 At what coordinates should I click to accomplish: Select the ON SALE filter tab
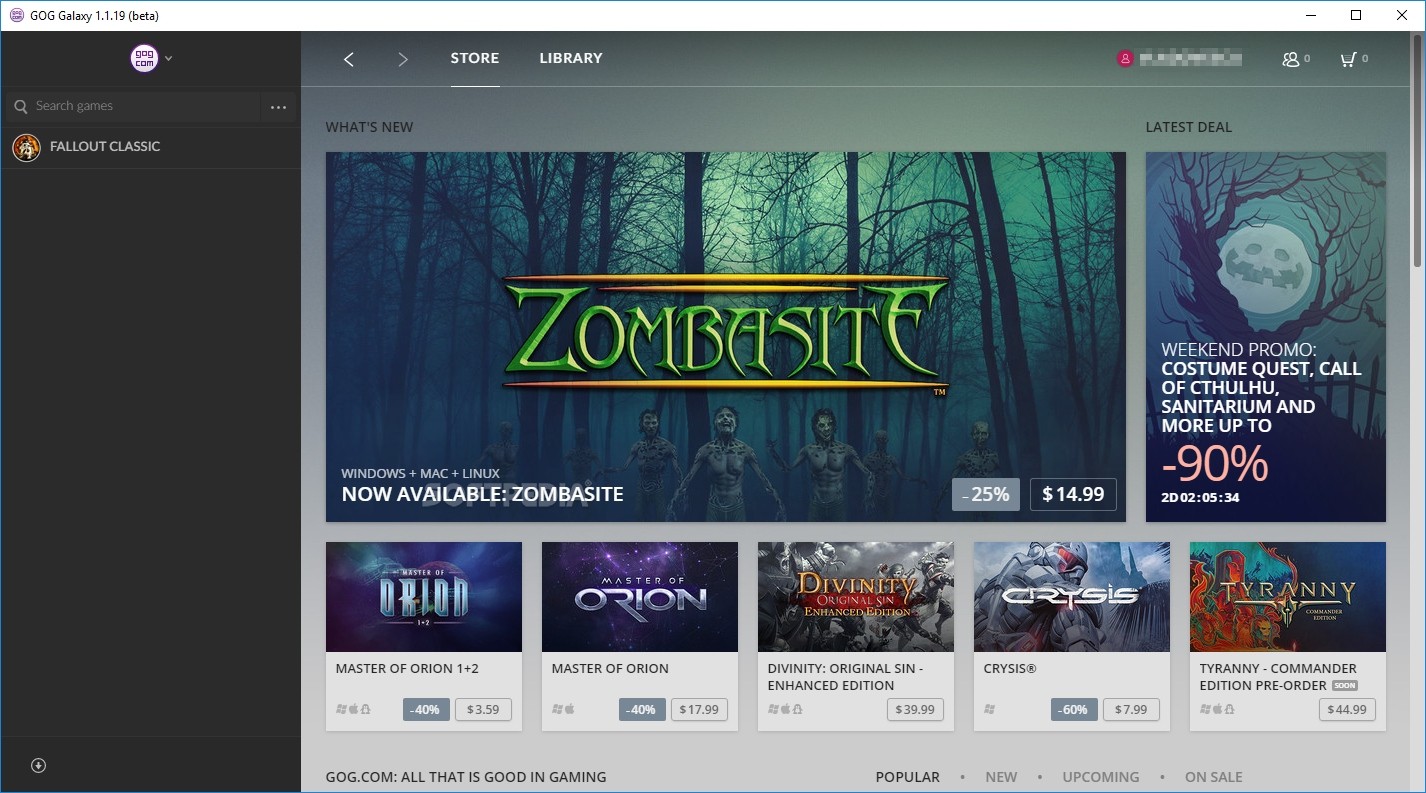click(1214, 777)
